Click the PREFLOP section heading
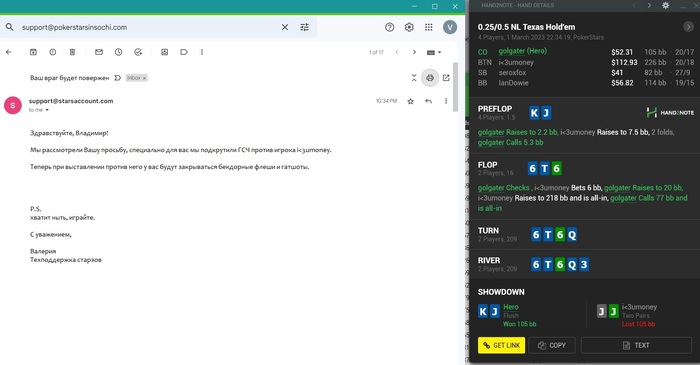700x365 pixels. pos(495,109)
